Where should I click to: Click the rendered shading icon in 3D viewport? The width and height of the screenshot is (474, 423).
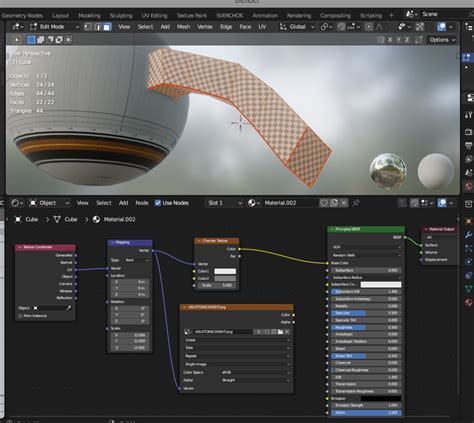pos(441,27)
